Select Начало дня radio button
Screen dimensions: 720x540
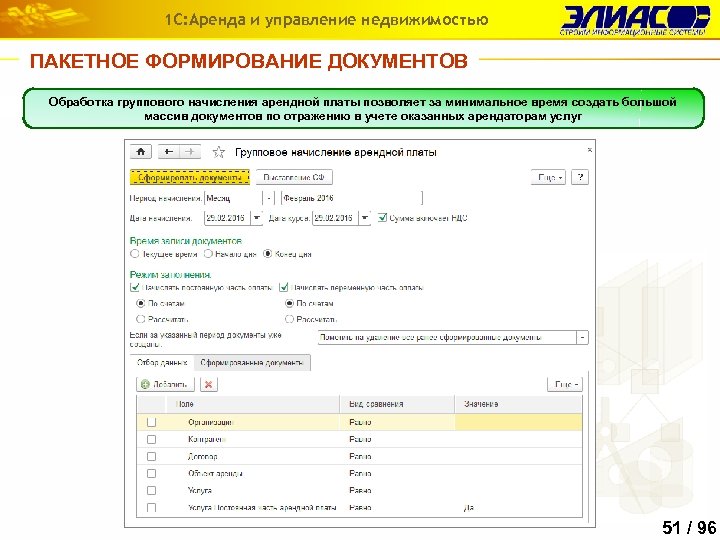208,254
